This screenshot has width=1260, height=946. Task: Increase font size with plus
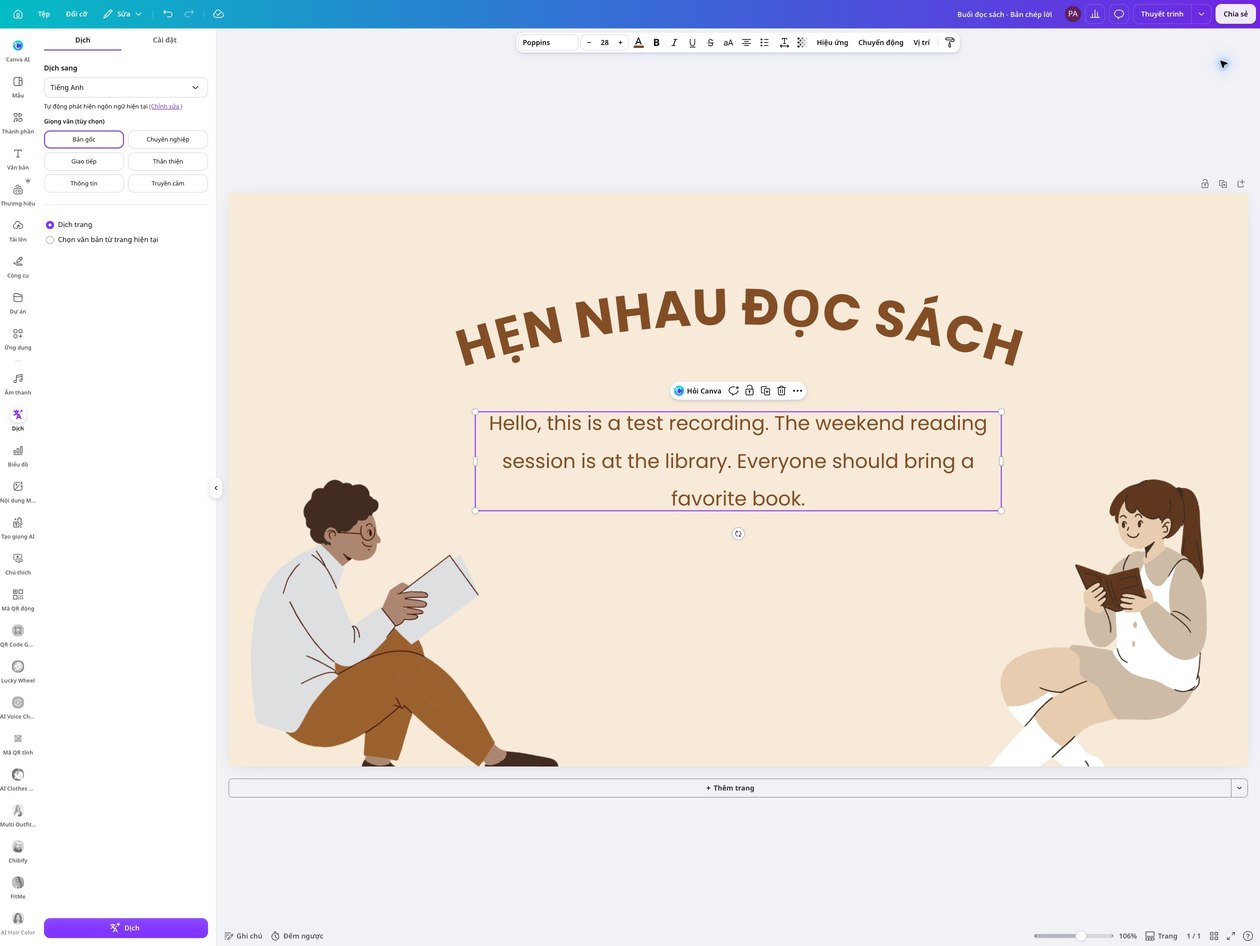click(620, 43)
